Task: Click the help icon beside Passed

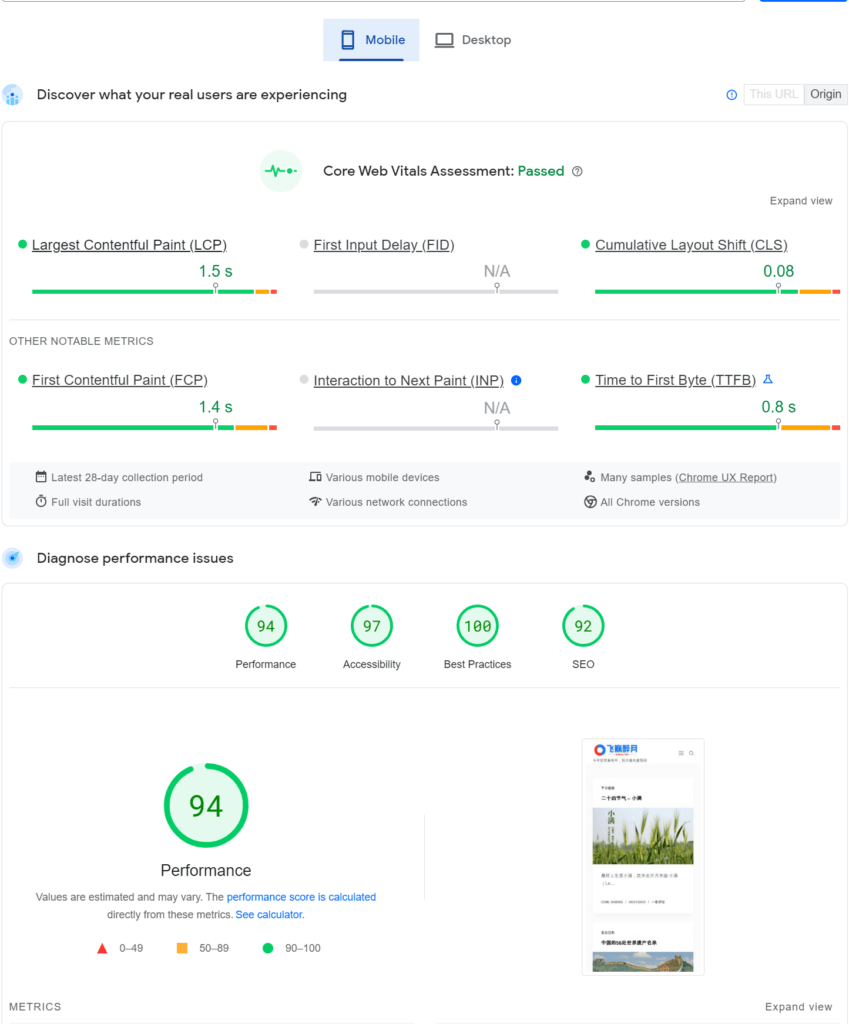Action: click(577, 171)
